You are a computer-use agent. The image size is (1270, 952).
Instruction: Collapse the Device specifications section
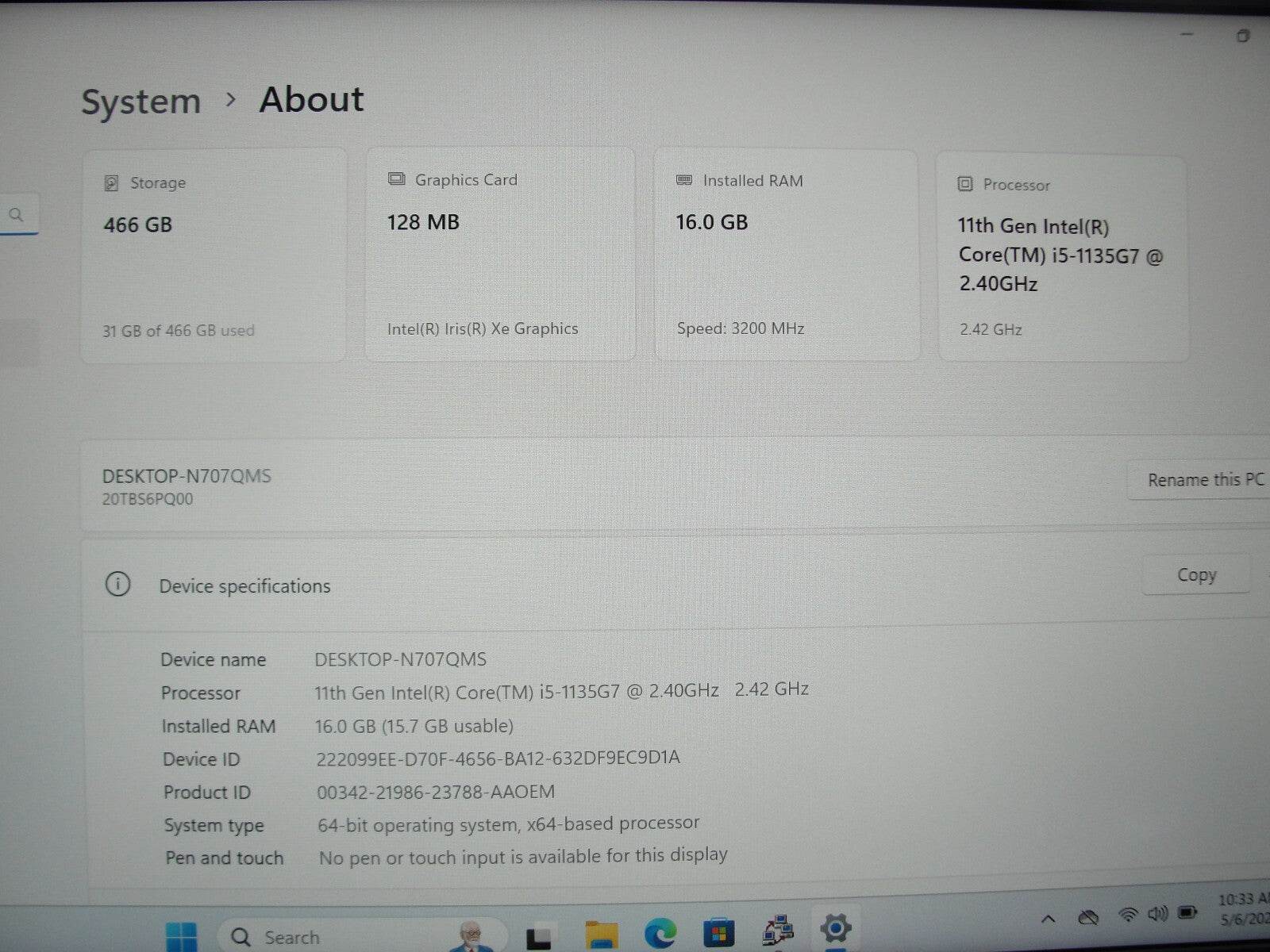tap(244, 585)
